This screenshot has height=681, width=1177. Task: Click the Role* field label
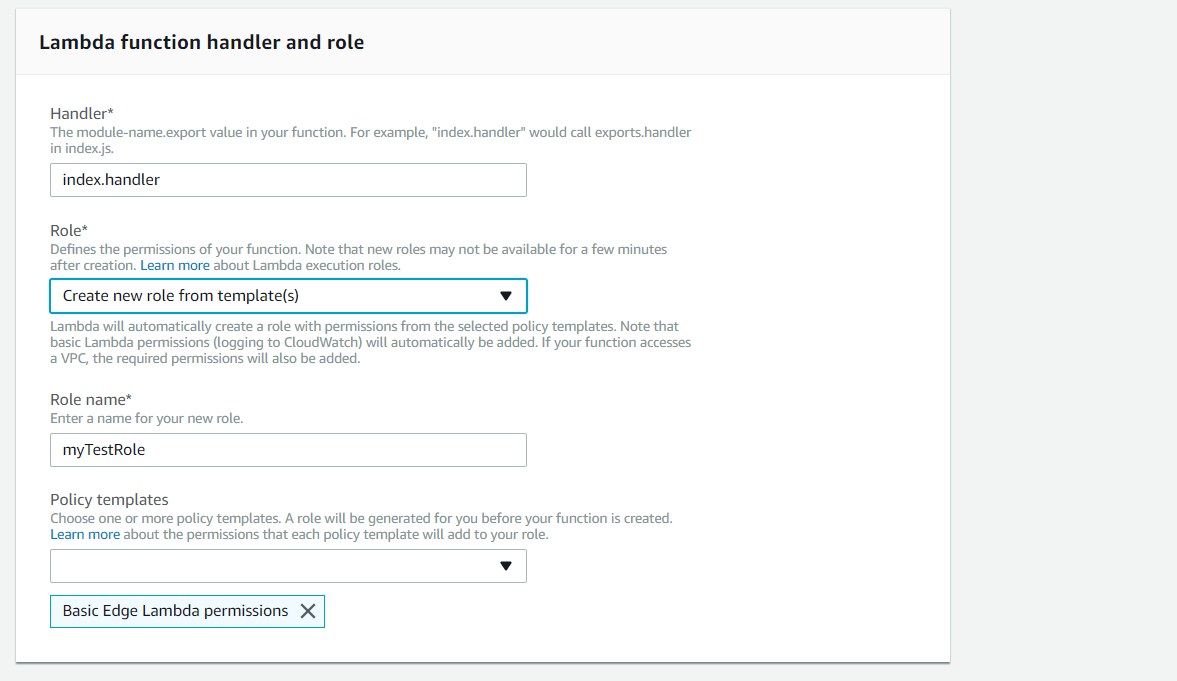click(69, 231)
